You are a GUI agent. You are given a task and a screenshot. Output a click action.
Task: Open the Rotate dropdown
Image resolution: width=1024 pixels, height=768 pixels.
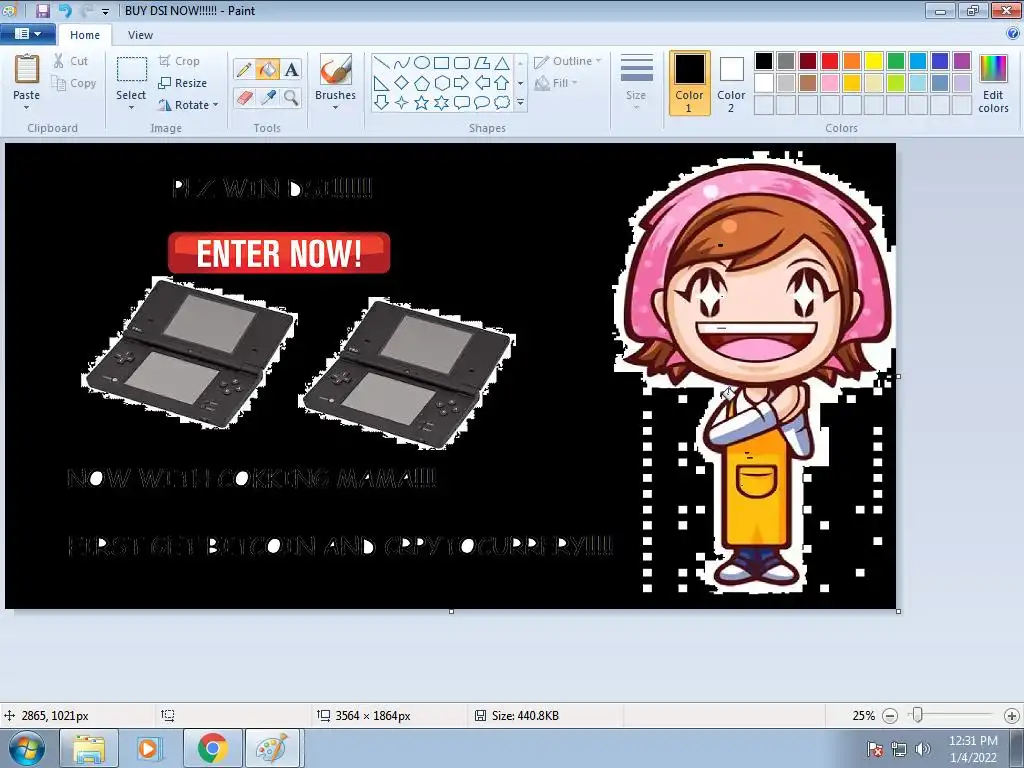point(188,105)
